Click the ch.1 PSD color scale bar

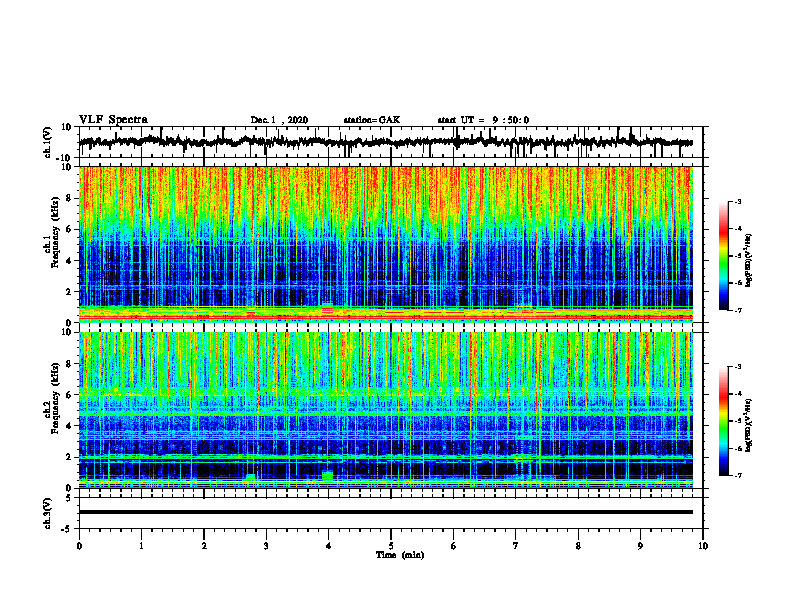click(724, 256)
